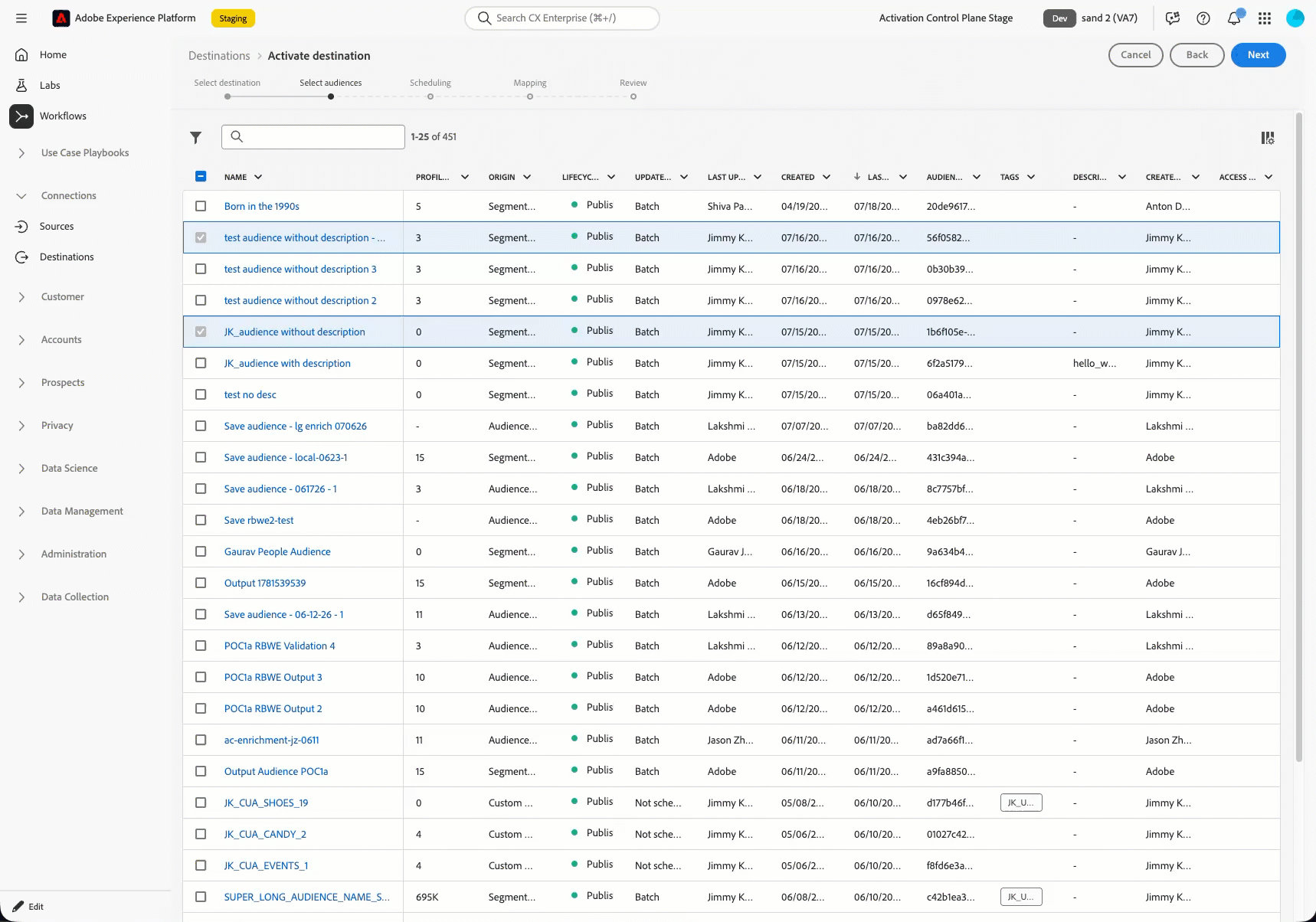Click the Cancel button
The width and height of the screenshot is (1316, 922).
click(1135, 55)
